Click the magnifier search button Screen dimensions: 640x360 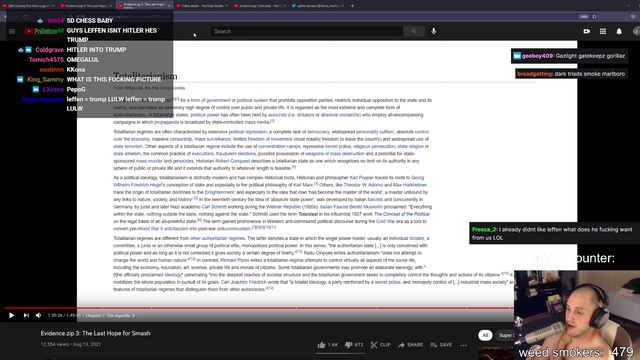413,31
